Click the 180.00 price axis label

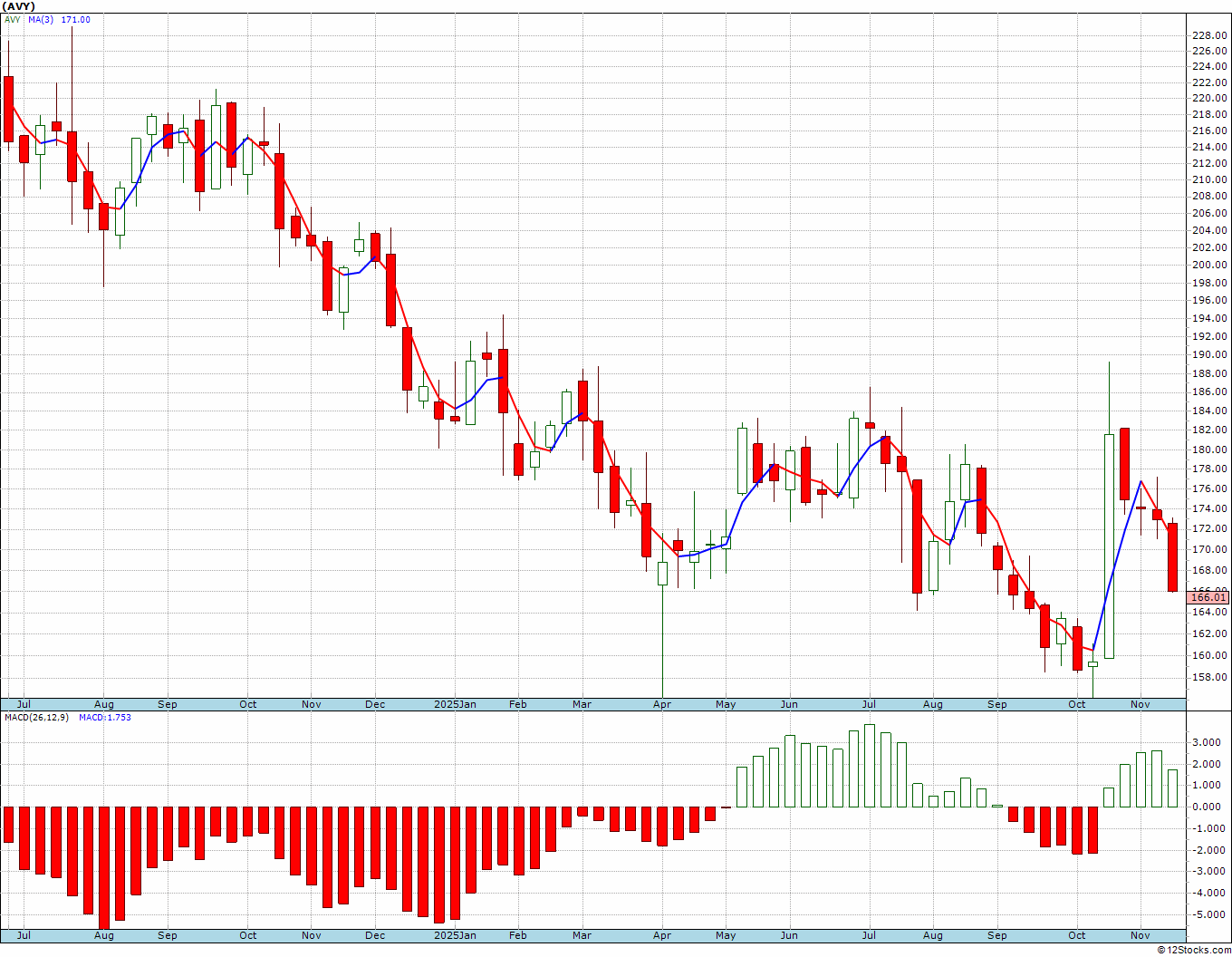click(1209, 449)
